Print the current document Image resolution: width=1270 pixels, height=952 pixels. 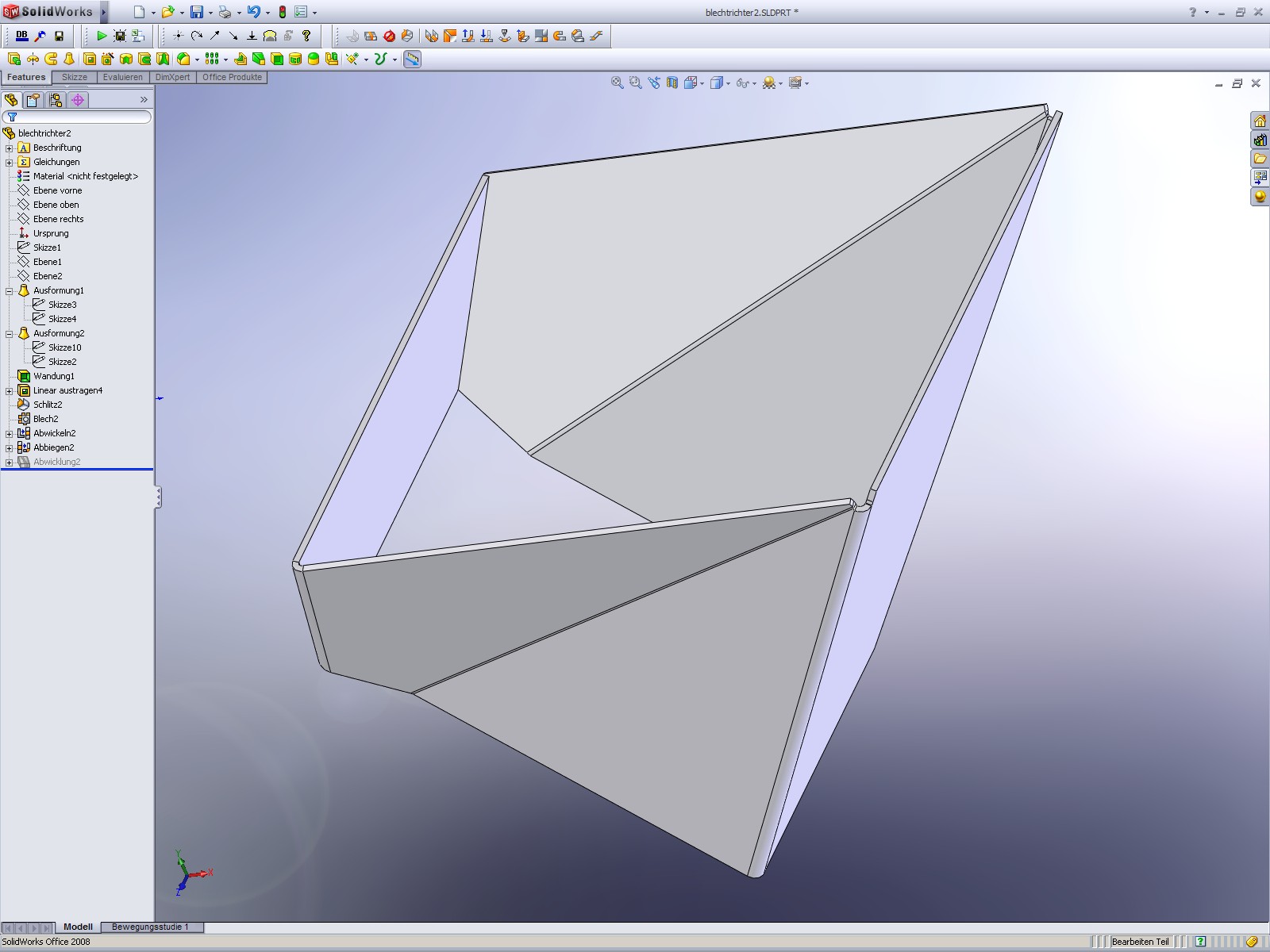point(225,12)
